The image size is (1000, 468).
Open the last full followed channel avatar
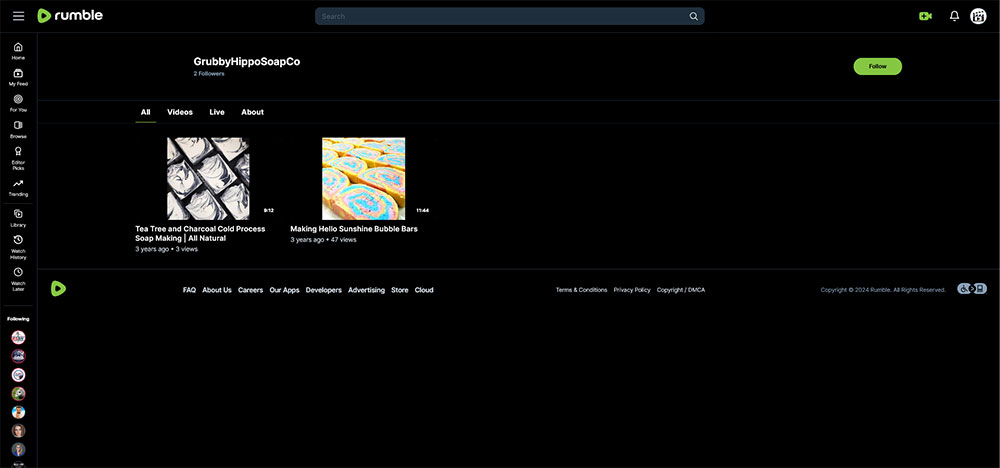[x=18, y=450]
